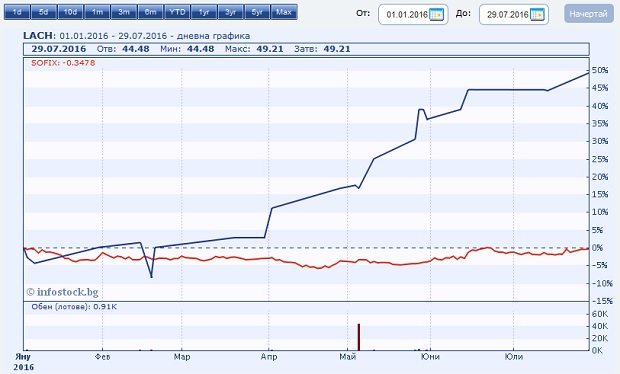Click the Юли month axis label

point(514,357)
